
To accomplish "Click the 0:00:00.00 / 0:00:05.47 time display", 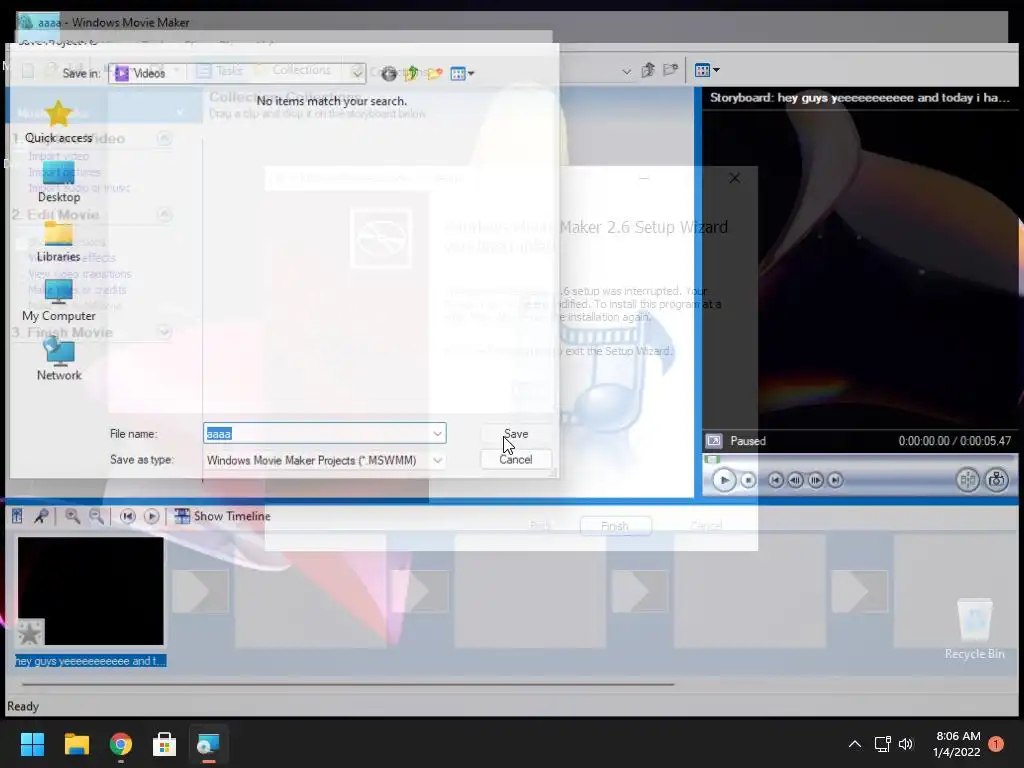I will [954, 441].
